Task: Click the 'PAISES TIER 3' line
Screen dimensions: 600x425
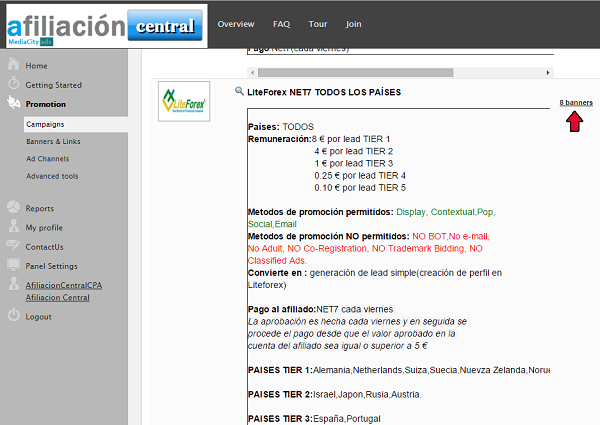Action: pos(314,419)
